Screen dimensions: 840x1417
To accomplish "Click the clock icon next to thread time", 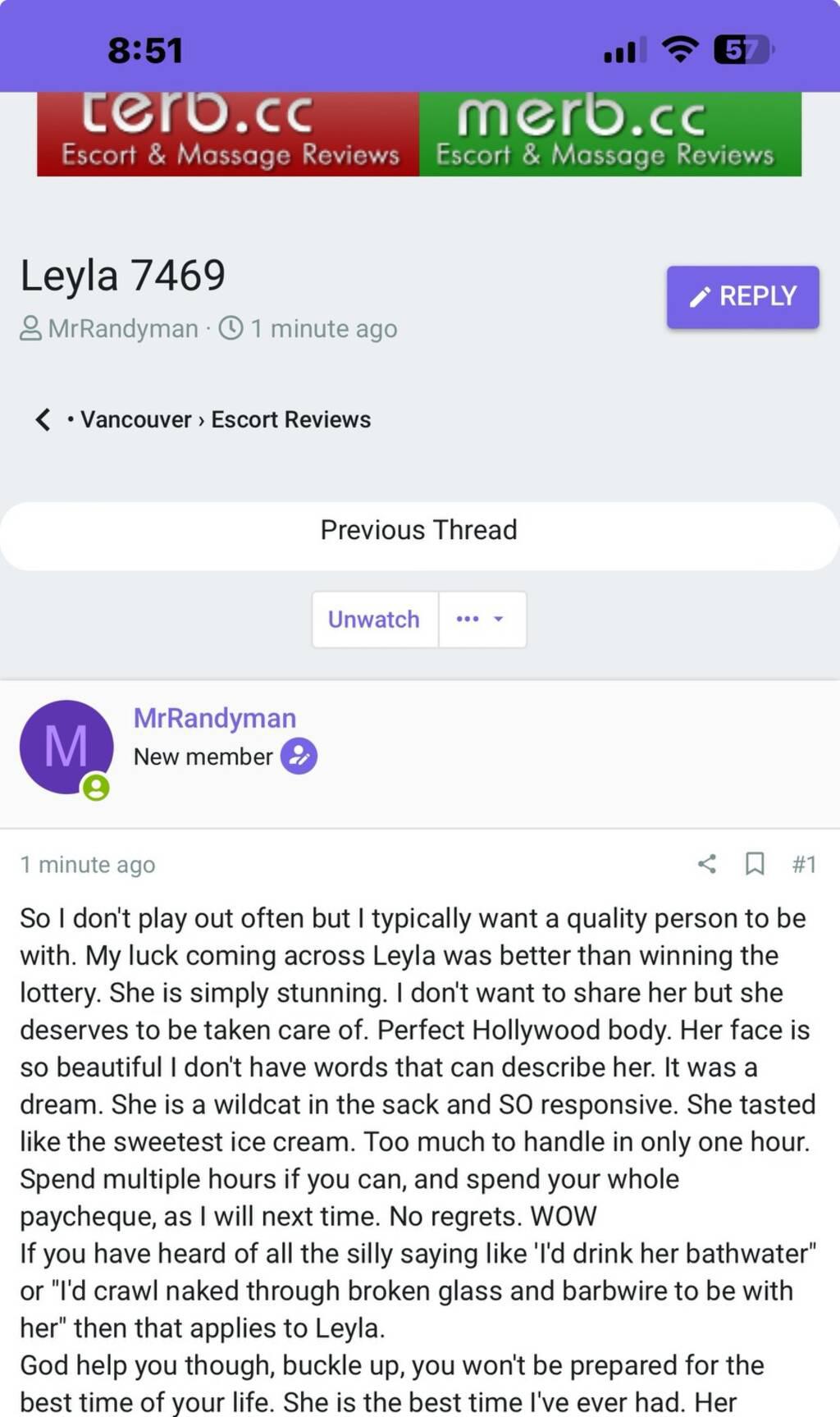I will [231, 328].
